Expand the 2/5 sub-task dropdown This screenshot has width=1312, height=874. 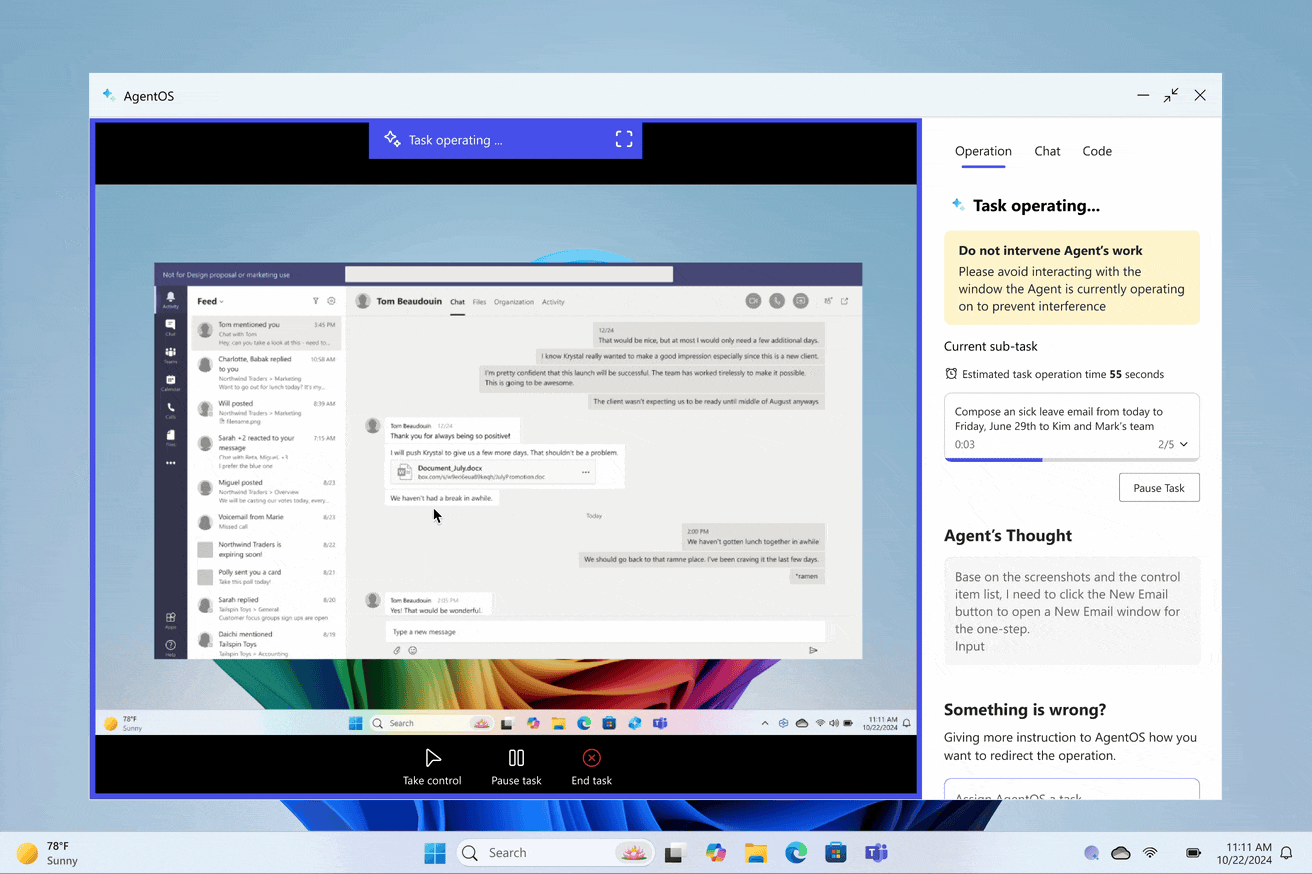[x=1184, y=444]
